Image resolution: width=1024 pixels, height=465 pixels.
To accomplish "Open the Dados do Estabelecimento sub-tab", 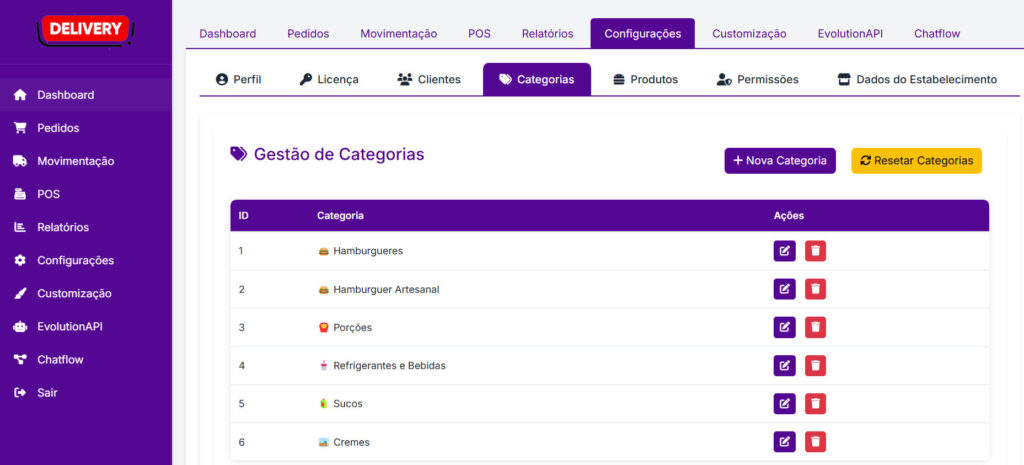I will pyautogui.click(x=918, y=80).
